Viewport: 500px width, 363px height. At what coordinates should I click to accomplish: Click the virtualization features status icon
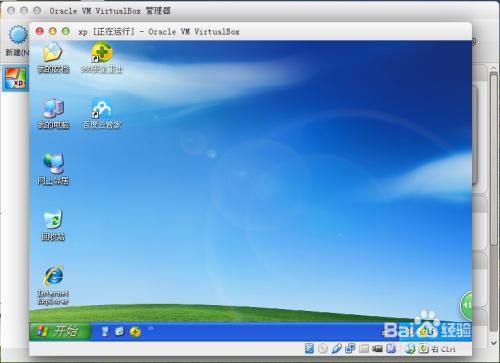(x=391, y=349)
